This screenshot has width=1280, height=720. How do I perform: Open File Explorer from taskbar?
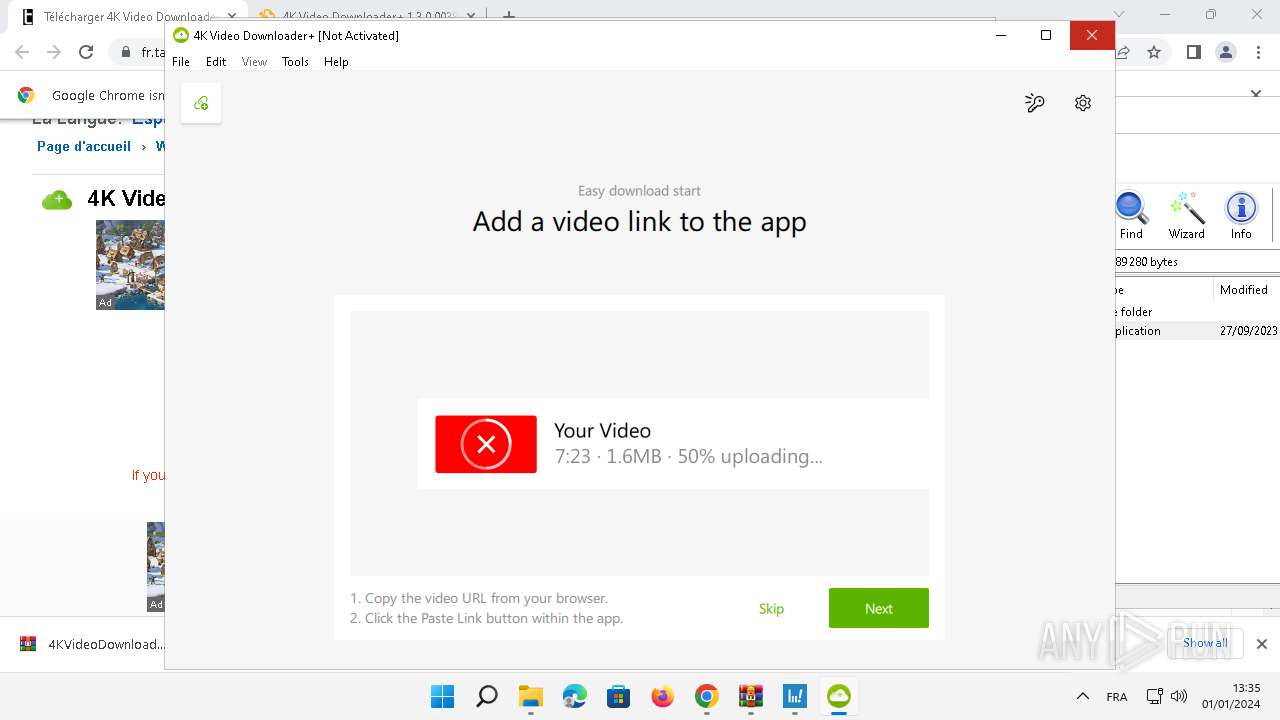point(530,696)
